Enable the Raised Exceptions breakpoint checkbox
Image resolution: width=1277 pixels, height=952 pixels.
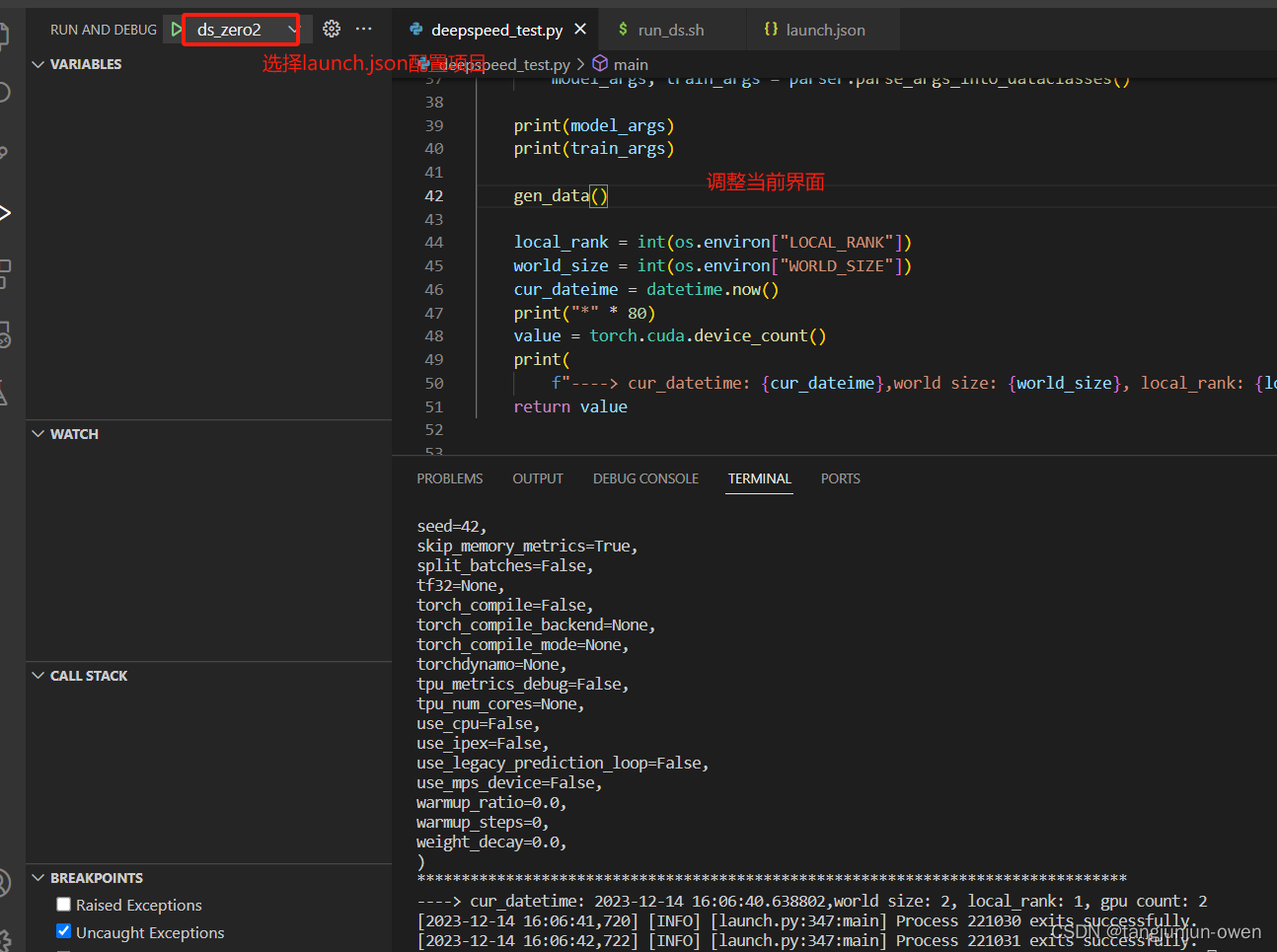[63, 905]
